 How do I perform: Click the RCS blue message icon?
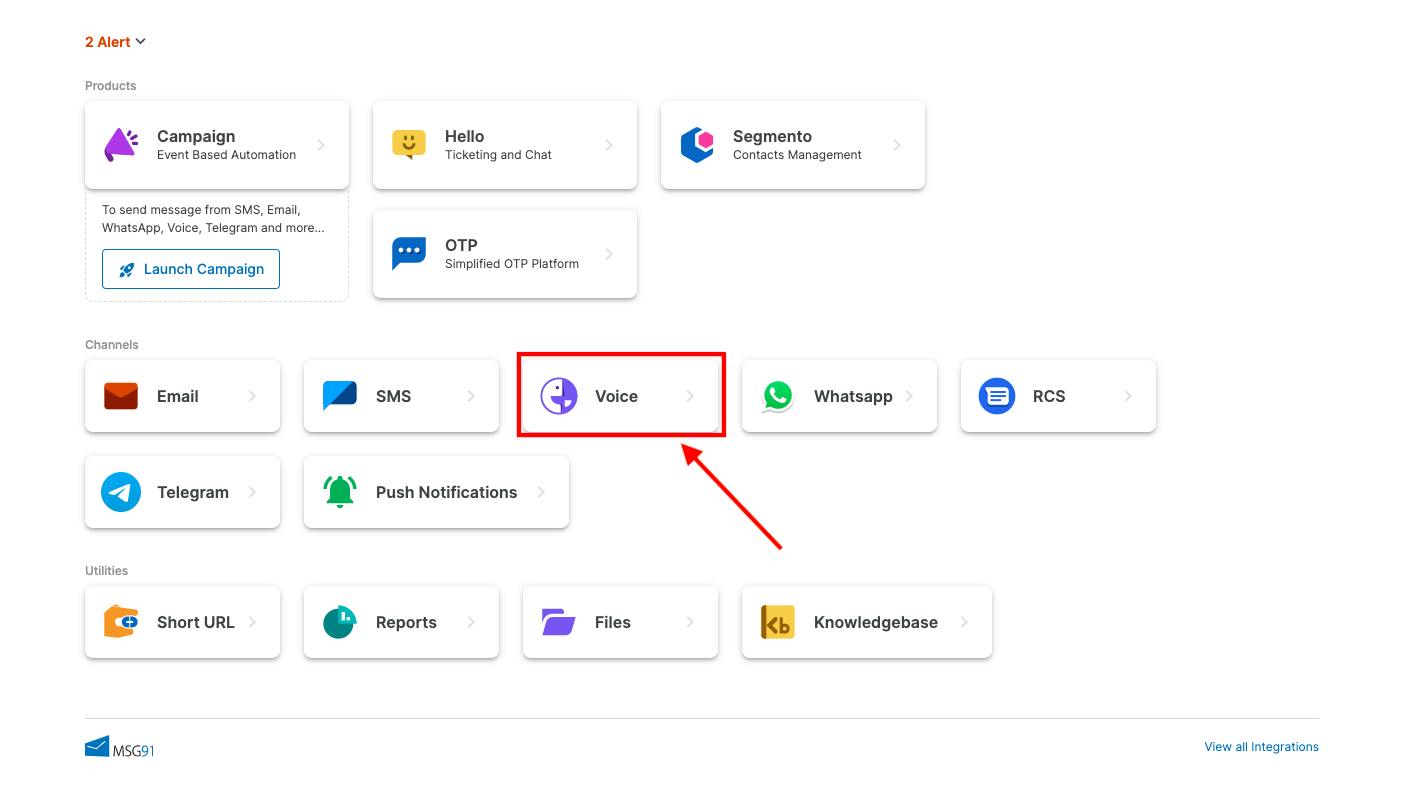click(997, 396)
